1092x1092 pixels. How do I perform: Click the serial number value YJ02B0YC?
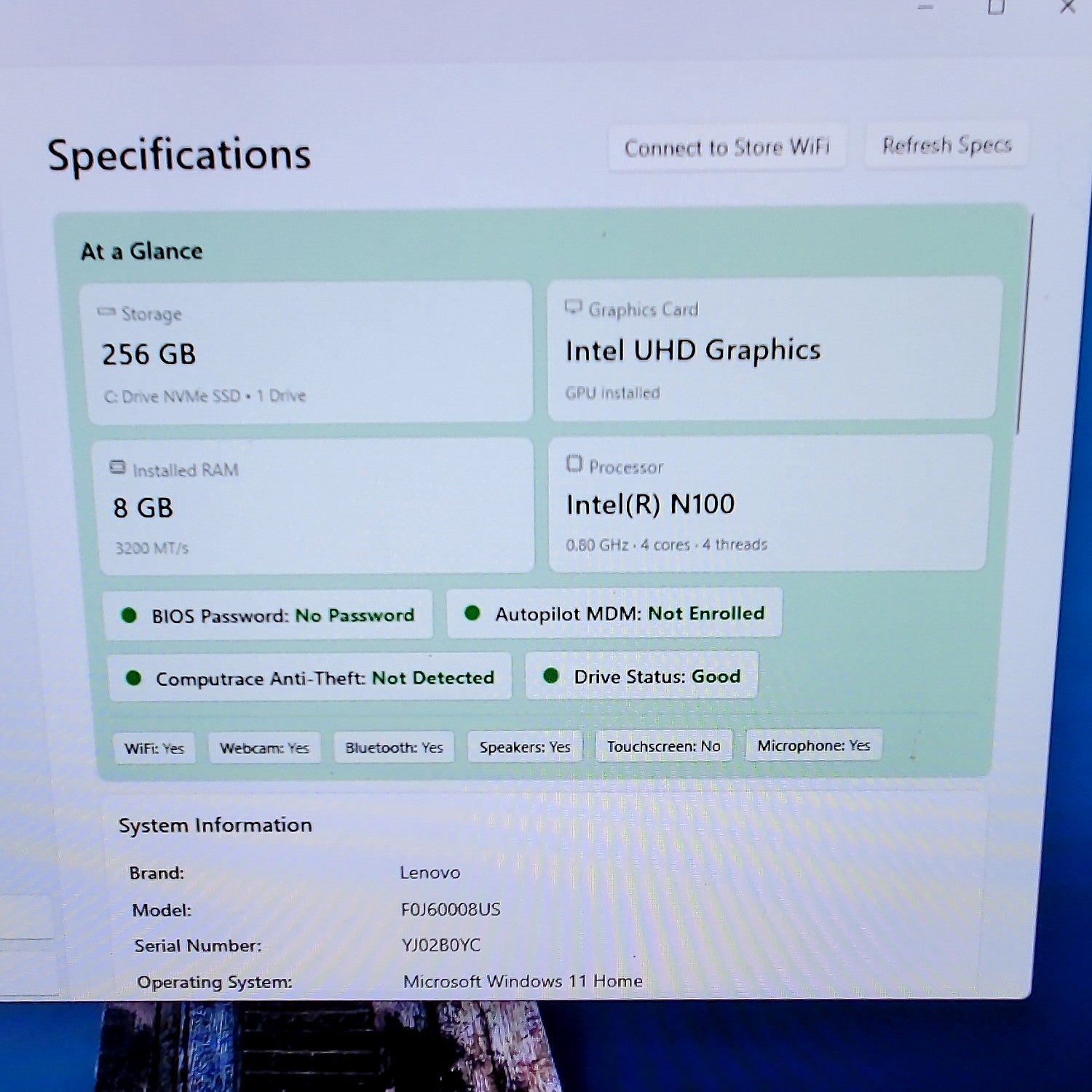coord(441,945)
